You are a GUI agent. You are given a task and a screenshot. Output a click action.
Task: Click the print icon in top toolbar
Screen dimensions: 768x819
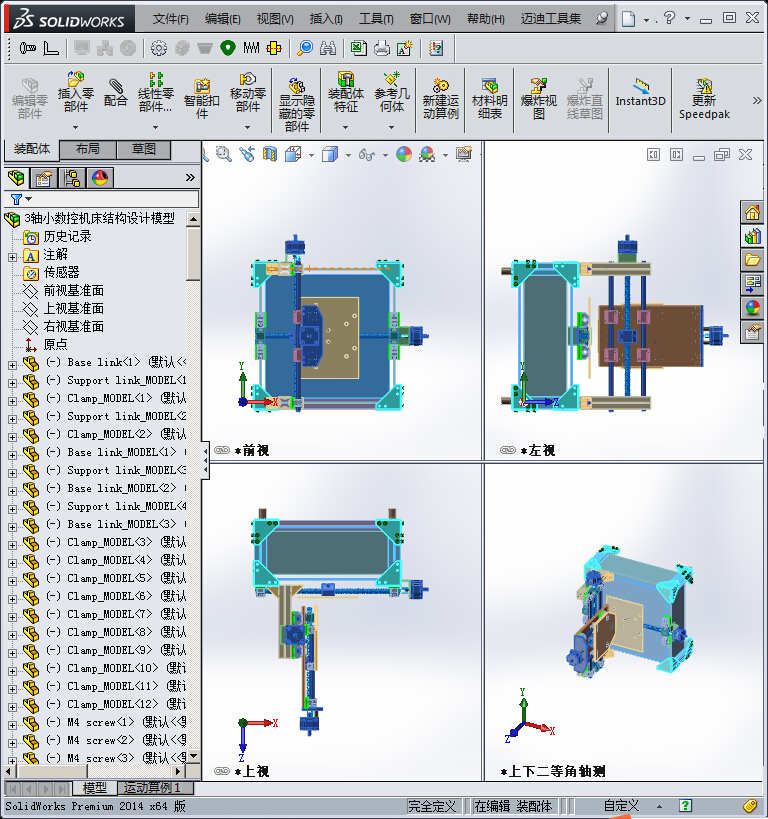(382, 49)
